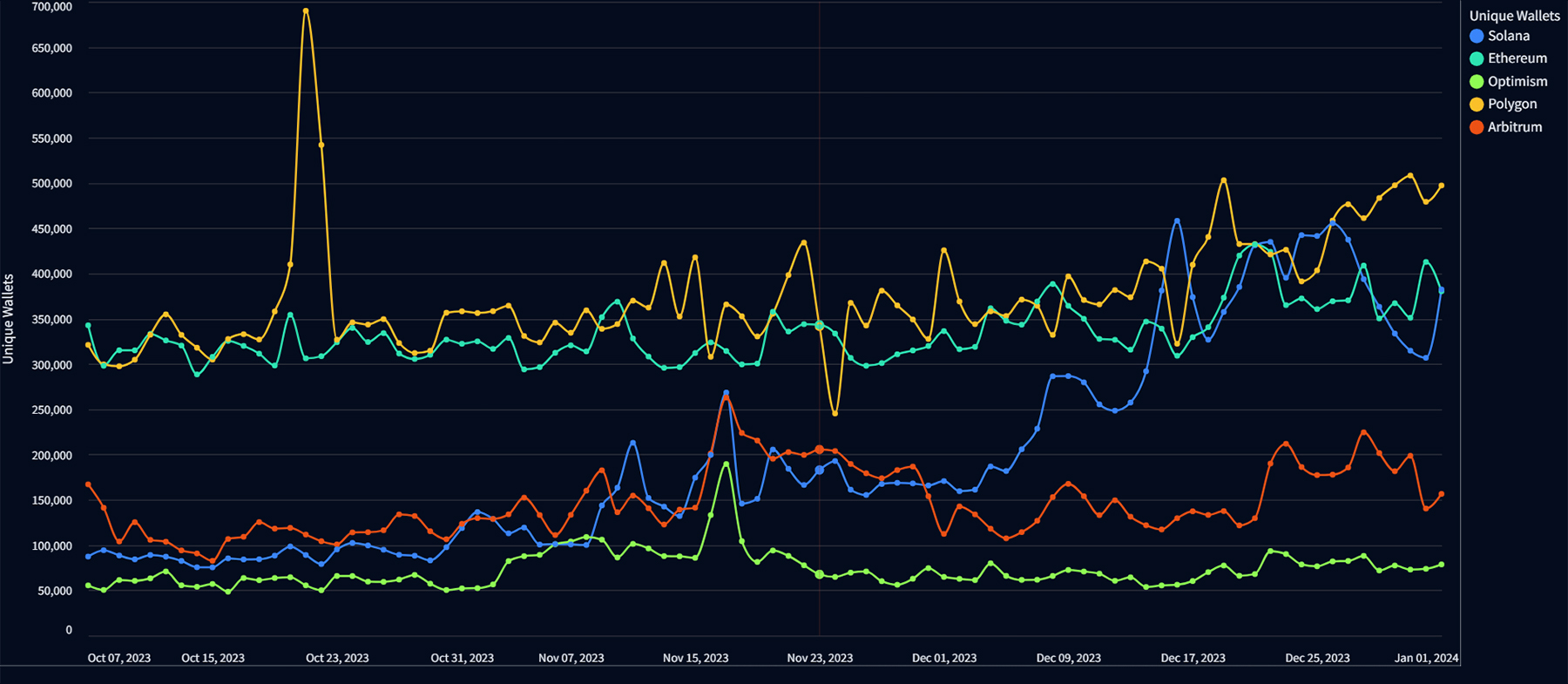Screen dimensions: 1568x684
Task: Click the green Optimism legend dot
Action: click(1477, 81)
